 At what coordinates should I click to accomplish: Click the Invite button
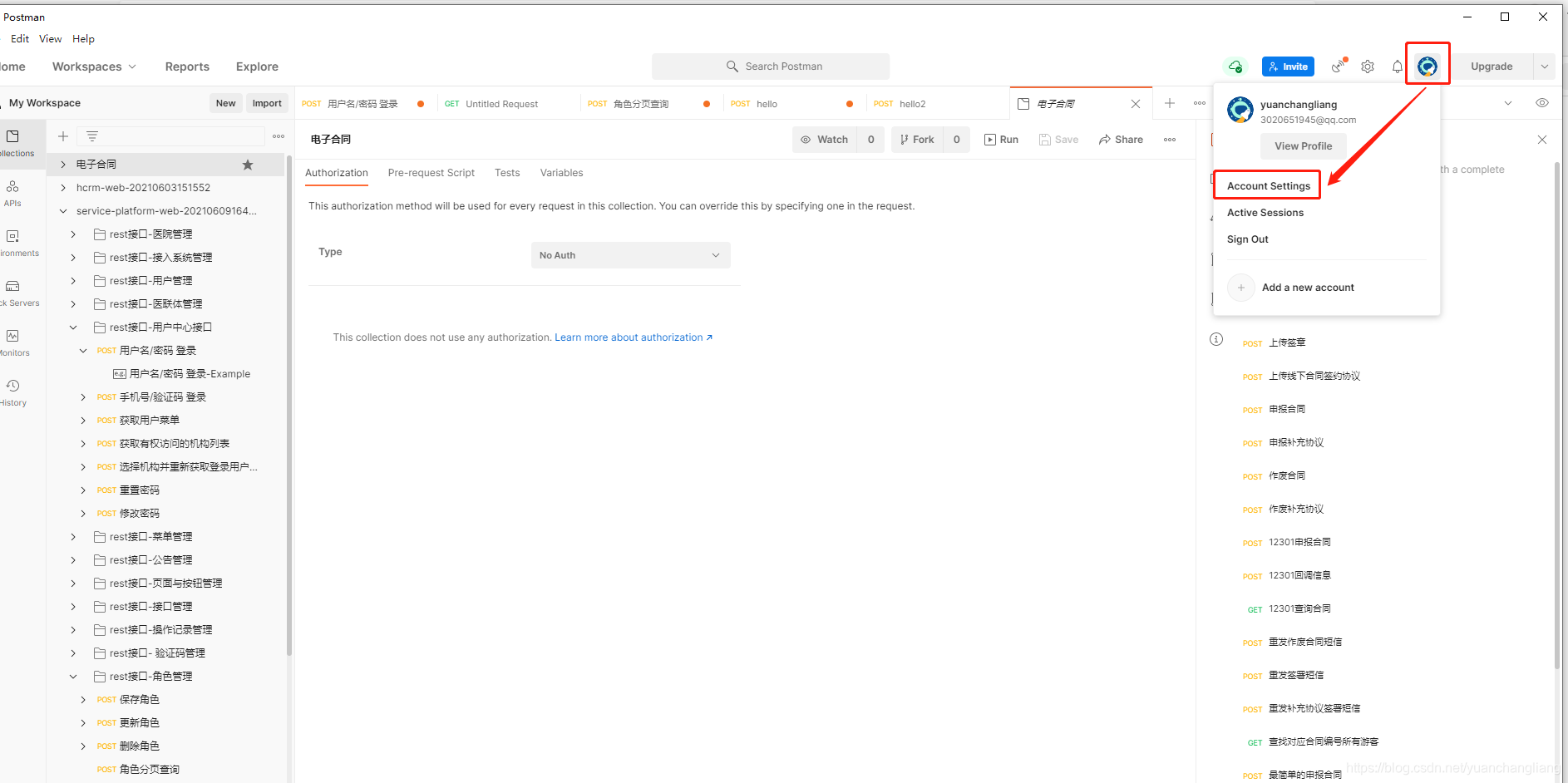[1288, 66]
